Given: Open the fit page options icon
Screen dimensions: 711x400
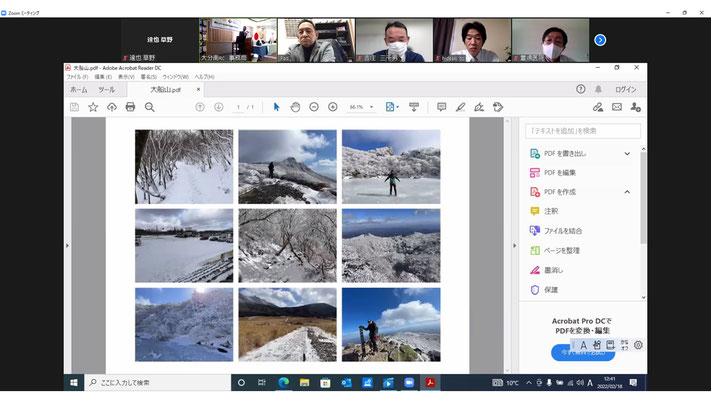Looking at the screenshot, I should point(391,107).
